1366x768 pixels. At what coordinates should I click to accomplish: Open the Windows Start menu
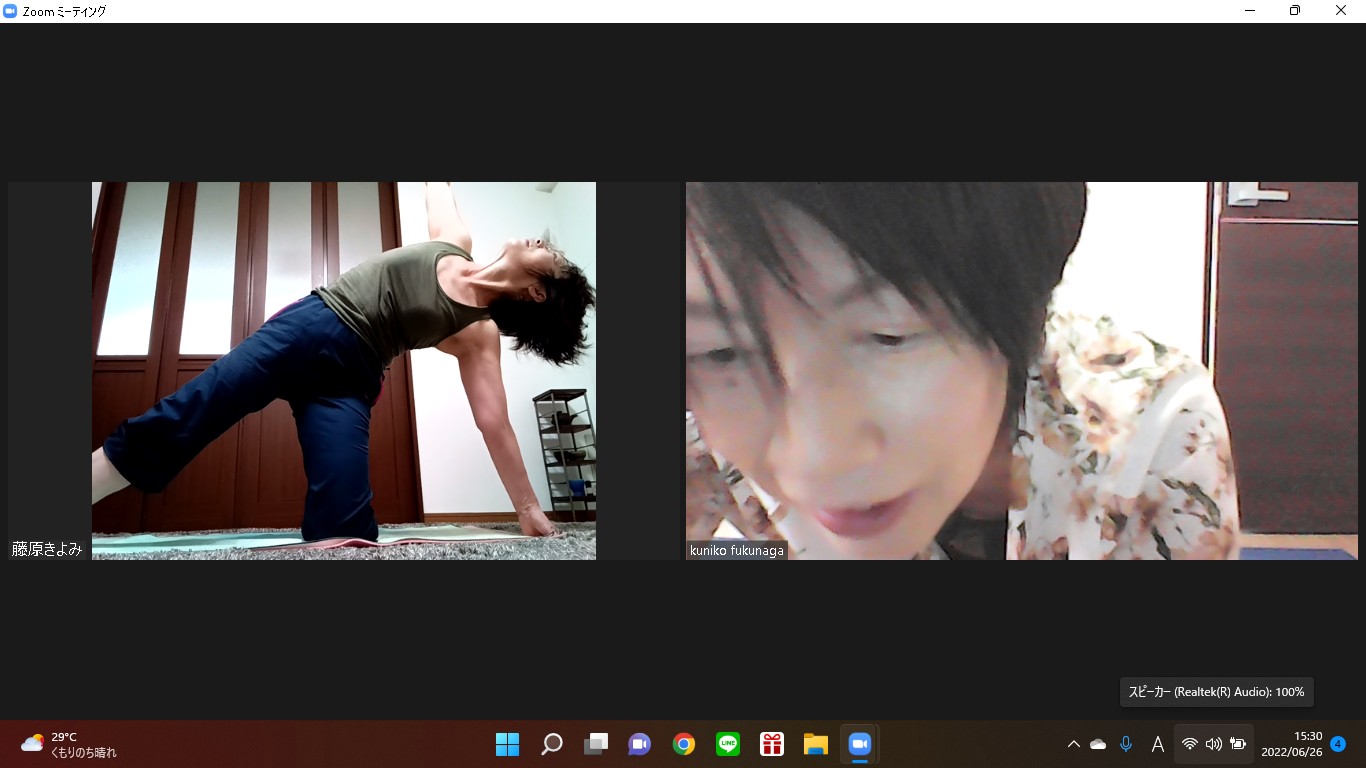pos(507,744)
